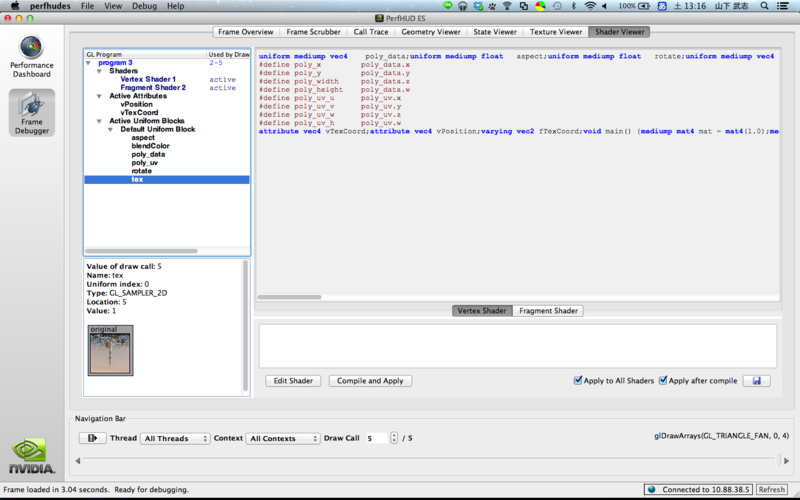Click the Time Machine clock icon
The height and width of the screenshot is (500, 800).
(x=557, y=6)
